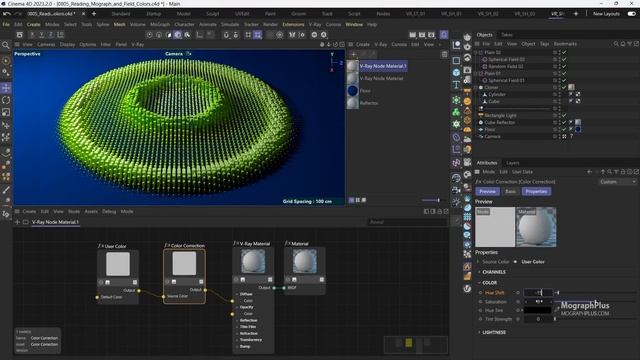Add a new document tab with plus icon
Image resolution: width=640 pixels, height=360 pixels.
pos(94,14)
